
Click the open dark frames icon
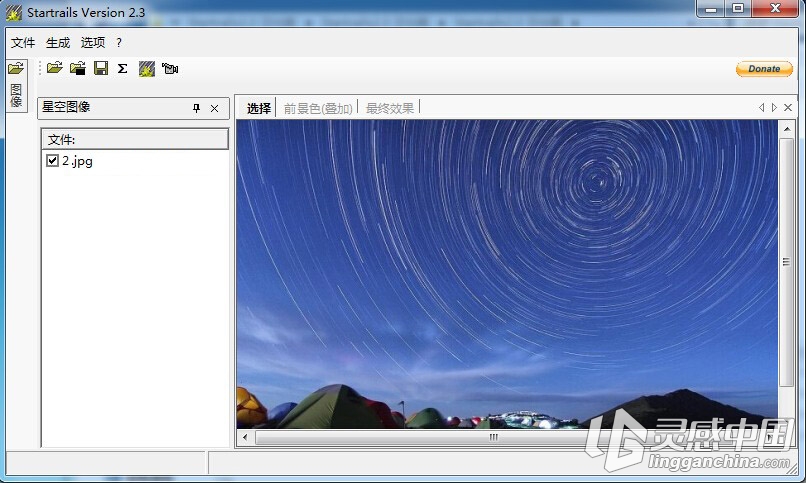click(78, 68)
